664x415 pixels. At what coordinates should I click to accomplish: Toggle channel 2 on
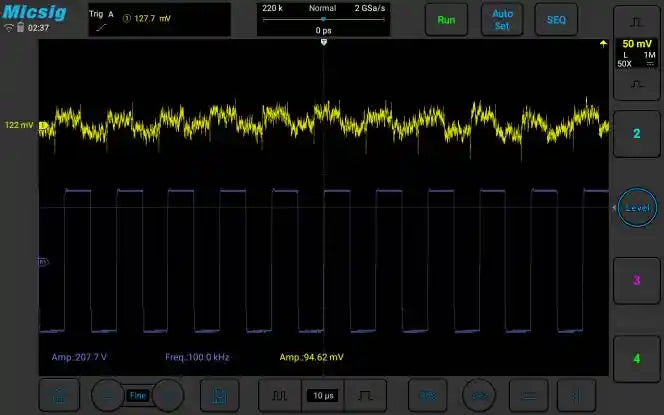(x=637, y=133)
